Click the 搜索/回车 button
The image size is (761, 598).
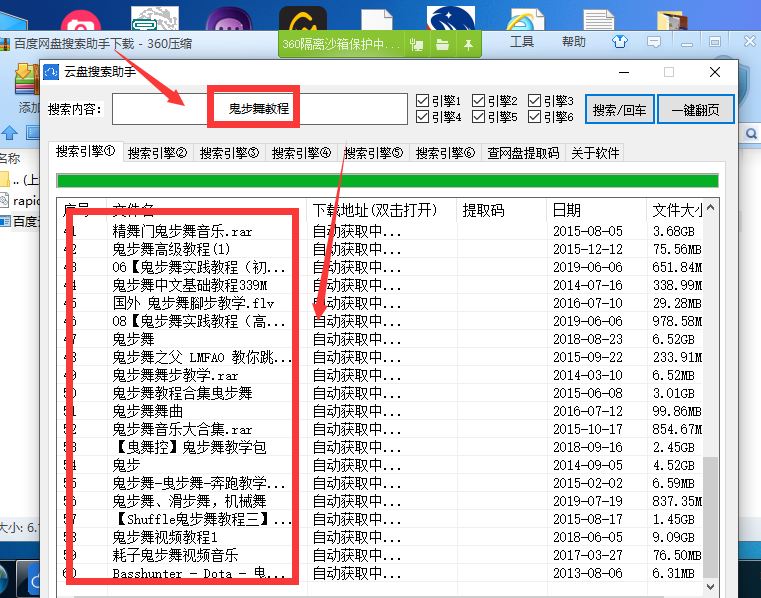pos(619,109)
